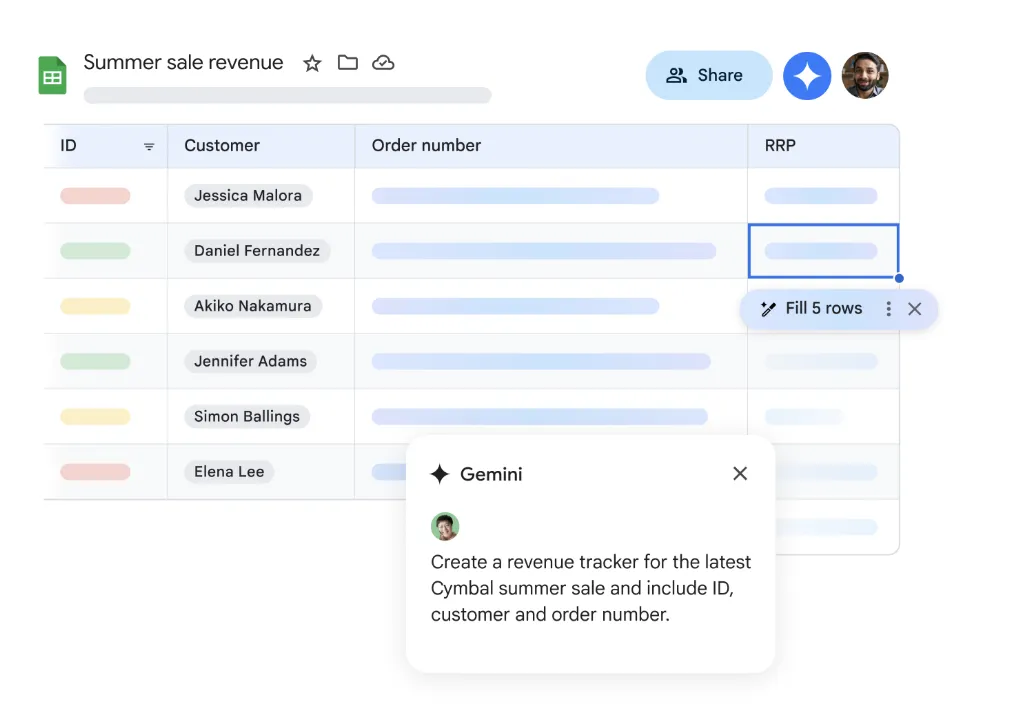Open the ID column filter icon
1034x724 pixels.
149,146
